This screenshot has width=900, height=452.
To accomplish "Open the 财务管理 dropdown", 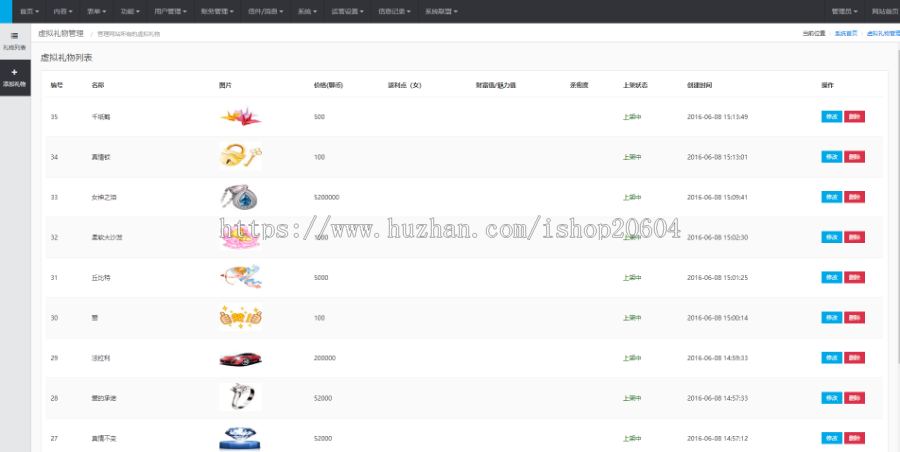I will pos(217,11).
